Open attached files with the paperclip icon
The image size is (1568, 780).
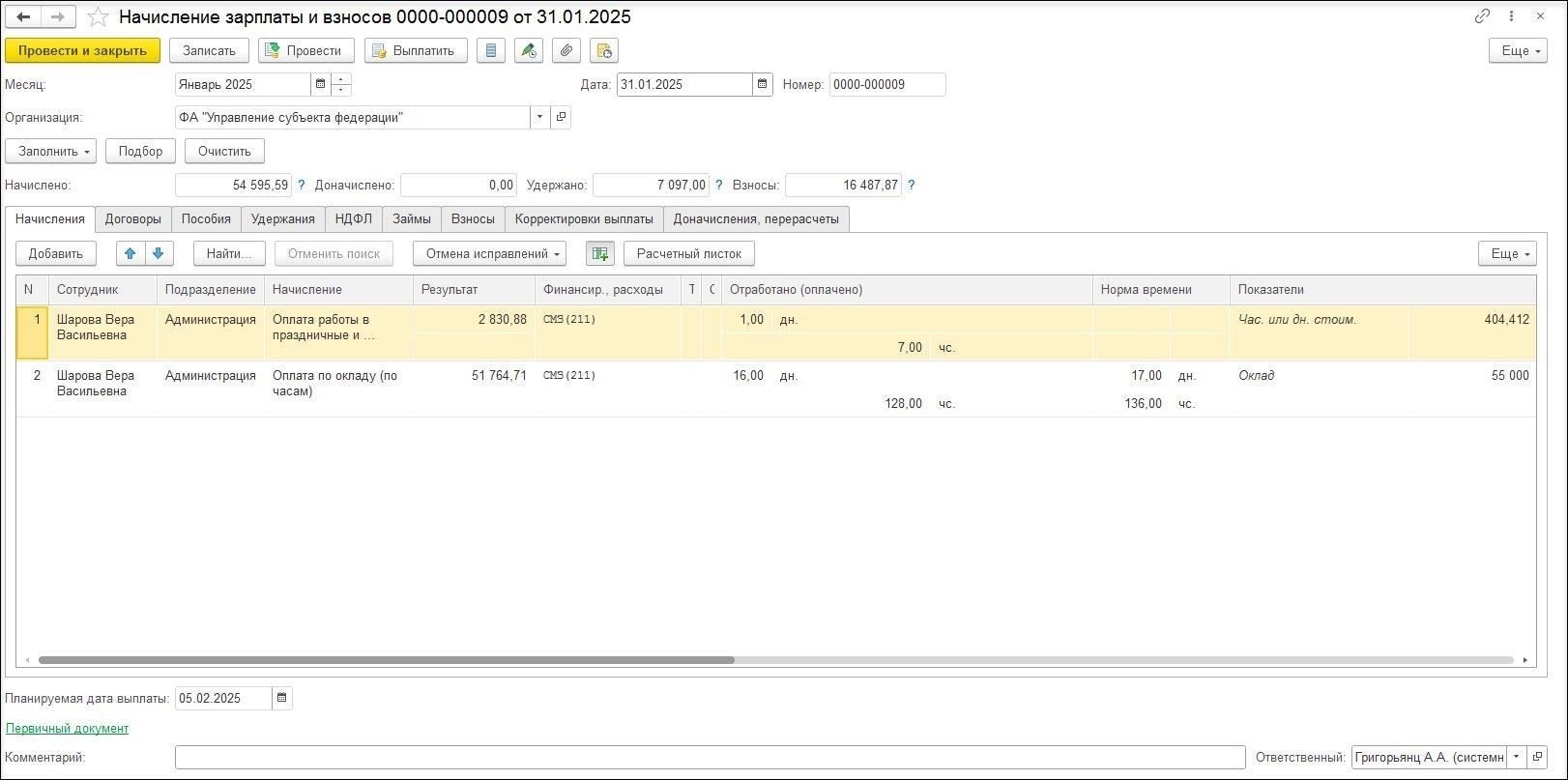566,50
